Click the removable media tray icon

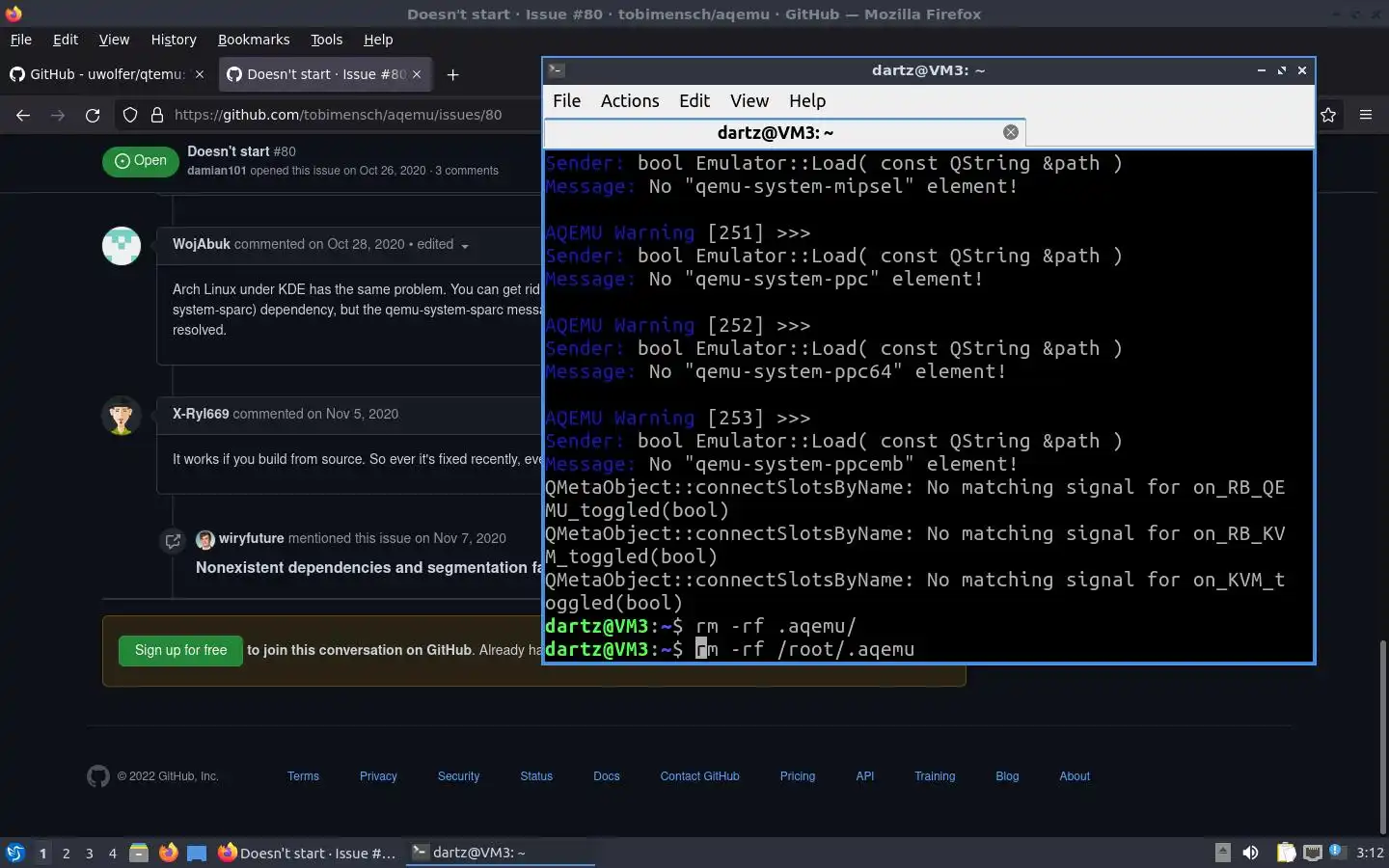pyautogui.click(x=1222, y=853)
